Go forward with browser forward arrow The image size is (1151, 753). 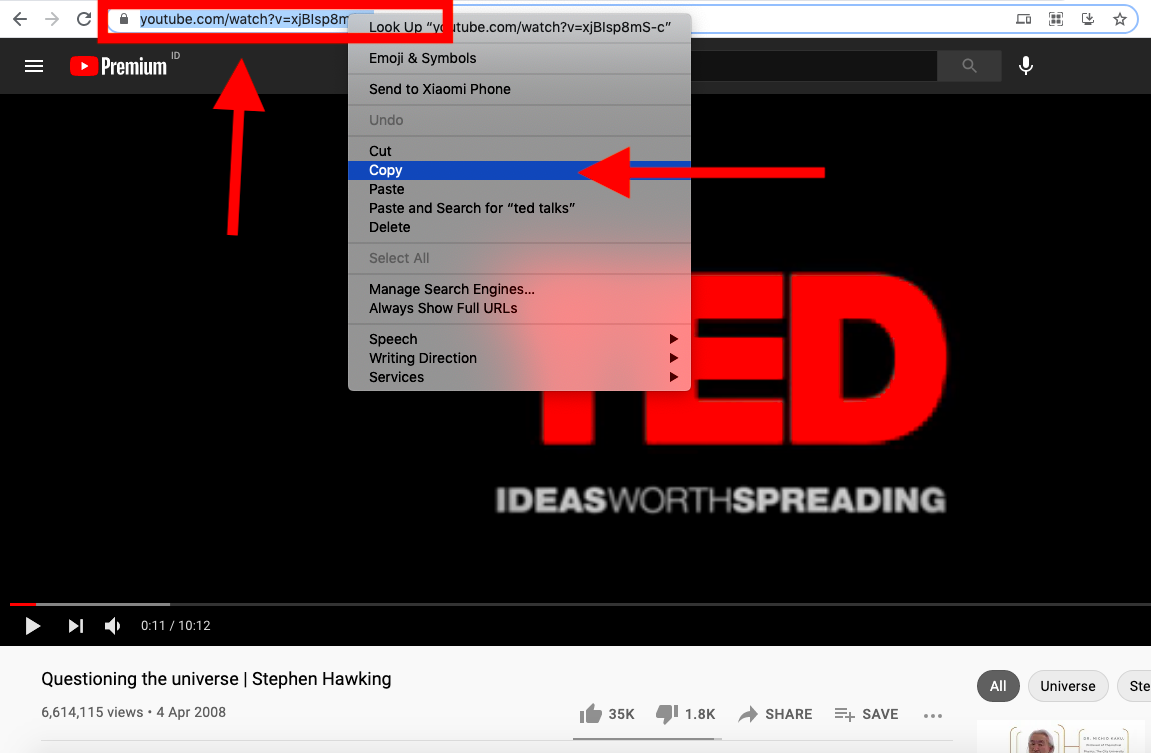(x=51, y=19)
